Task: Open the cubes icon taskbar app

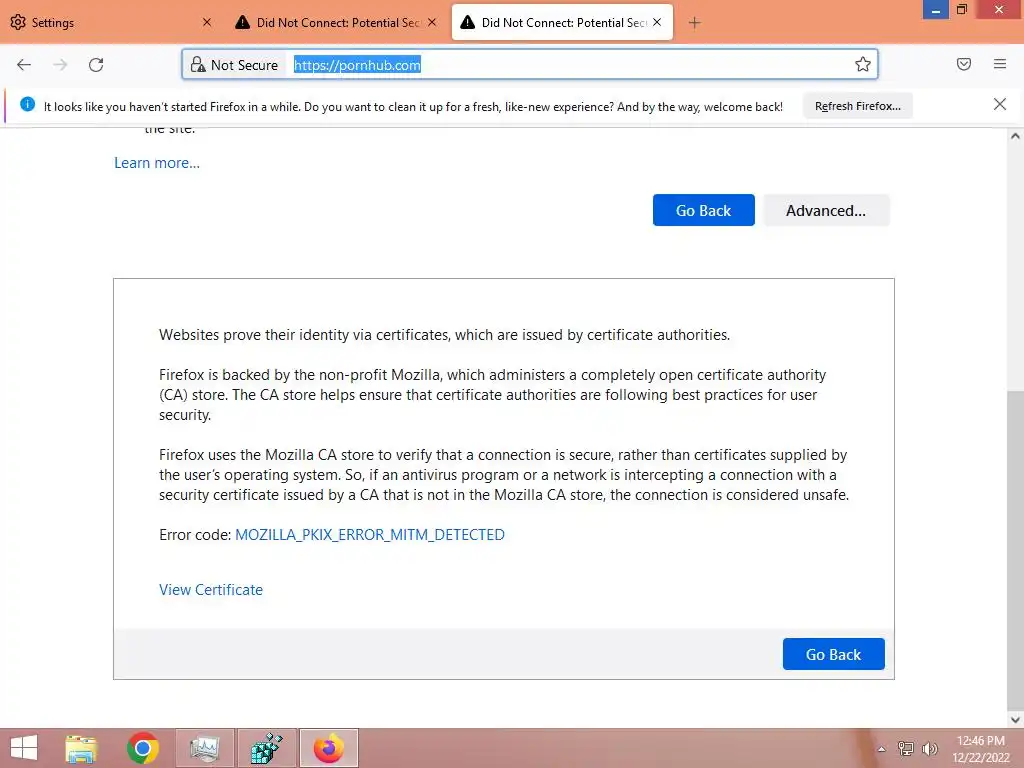Action: point(266,748)
